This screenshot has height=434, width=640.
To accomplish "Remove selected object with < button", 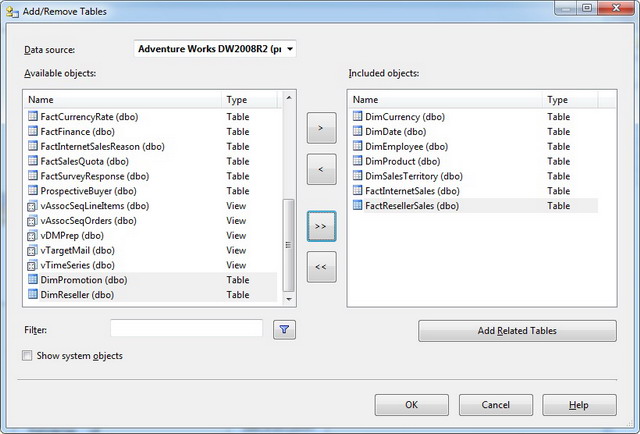I will coord(322,169).
